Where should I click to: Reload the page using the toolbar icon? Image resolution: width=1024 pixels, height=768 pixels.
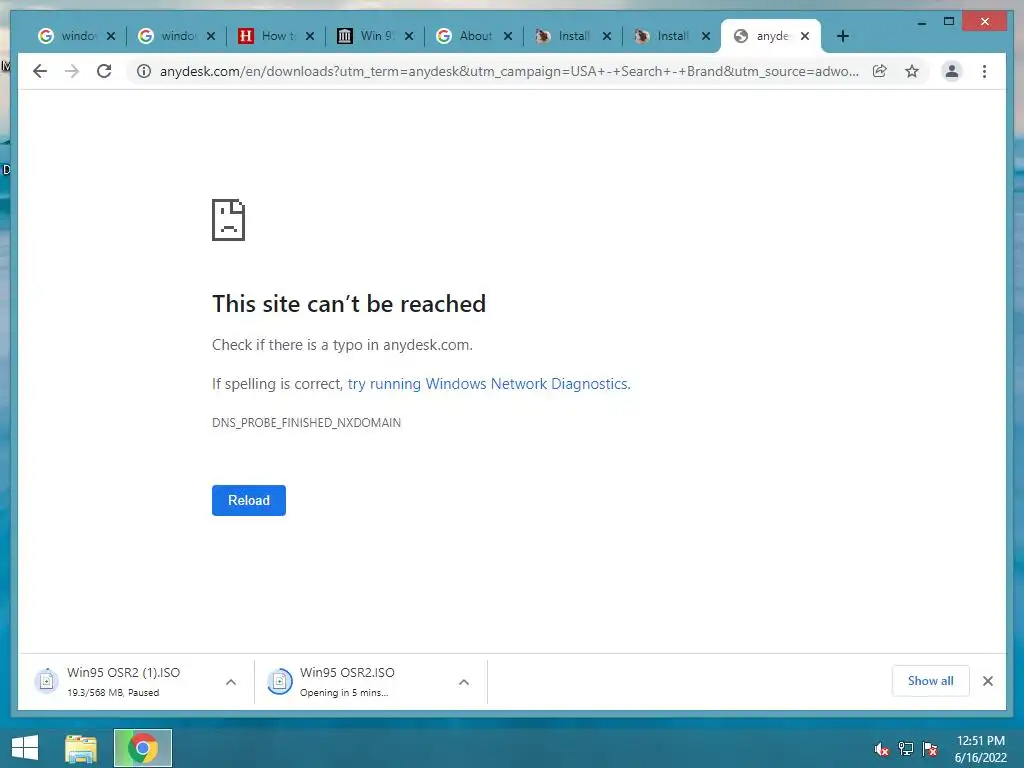104,71
